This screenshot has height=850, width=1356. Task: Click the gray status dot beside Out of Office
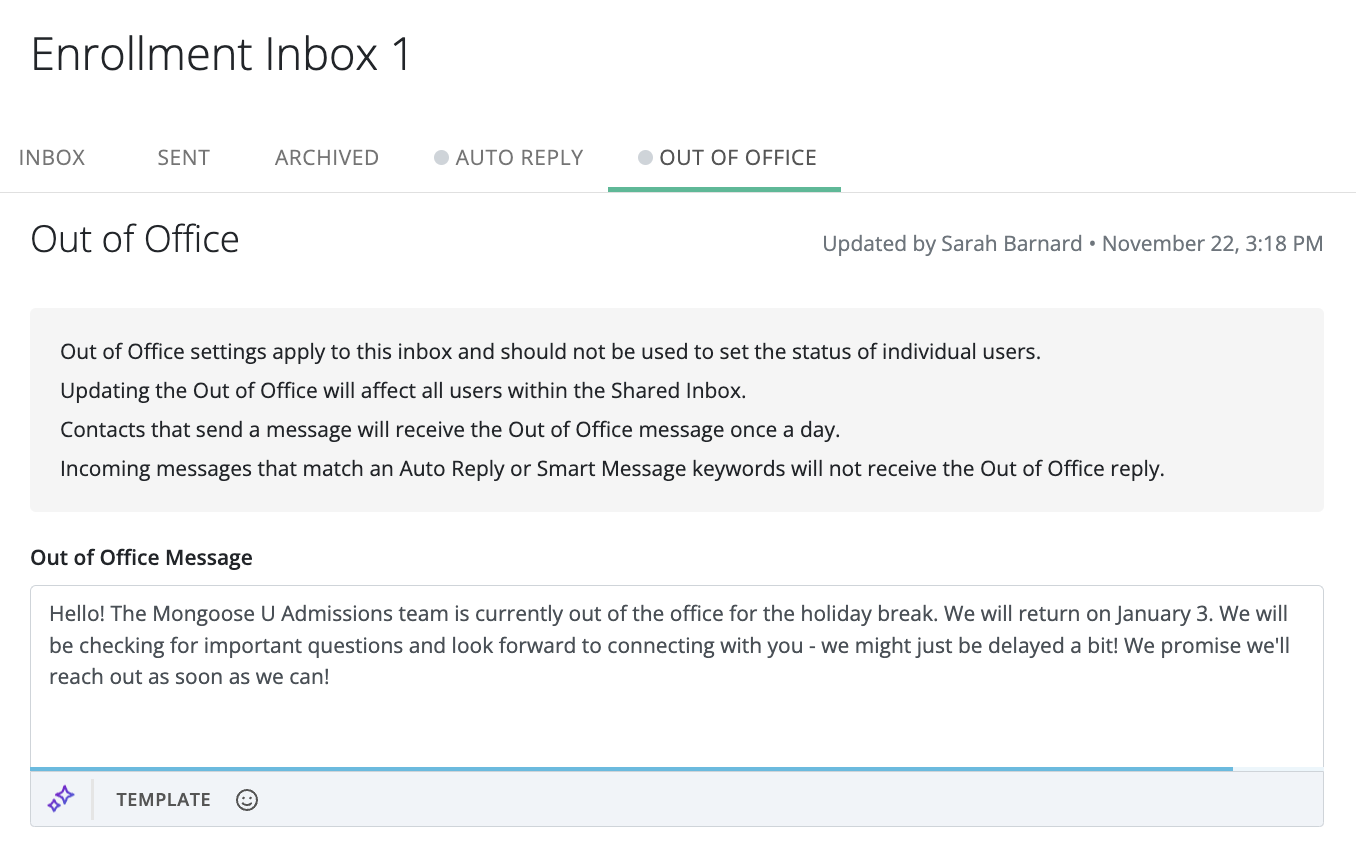click(x=645, y=158)
